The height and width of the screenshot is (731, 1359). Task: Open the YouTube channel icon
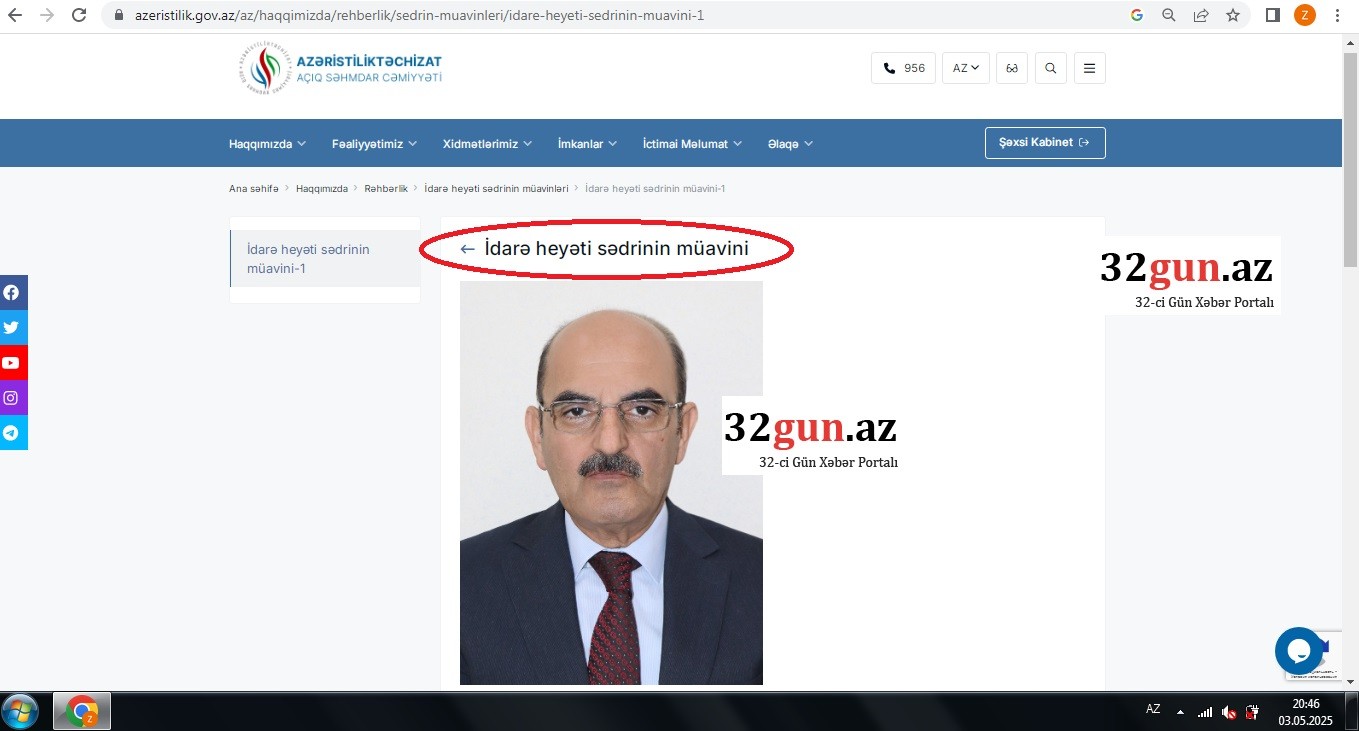(12, 363)
